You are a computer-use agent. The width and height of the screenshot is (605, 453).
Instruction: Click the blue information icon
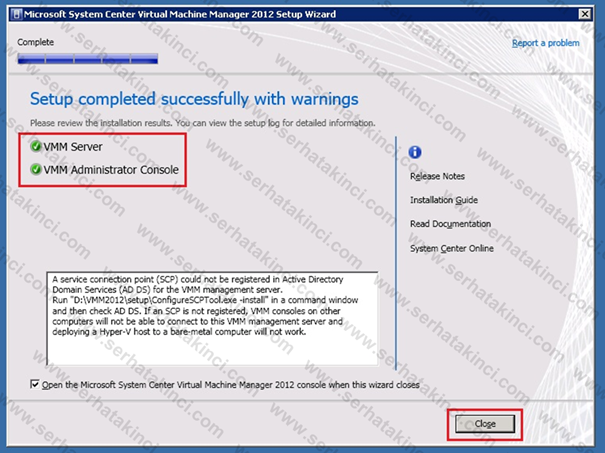point(415,152)
